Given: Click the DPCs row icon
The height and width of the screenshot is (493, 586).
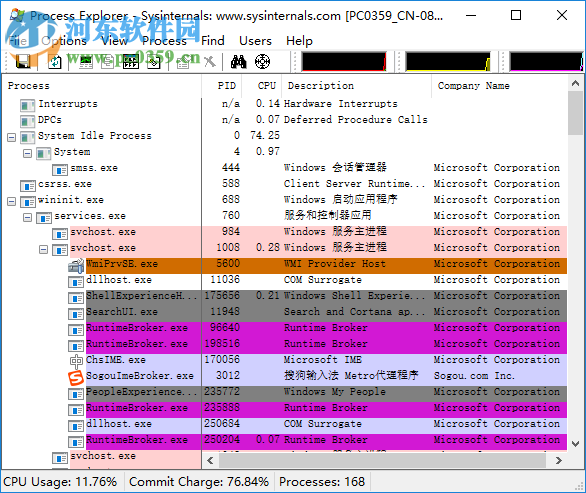Looking at the screenshot, I should click(x=28, y=122).
